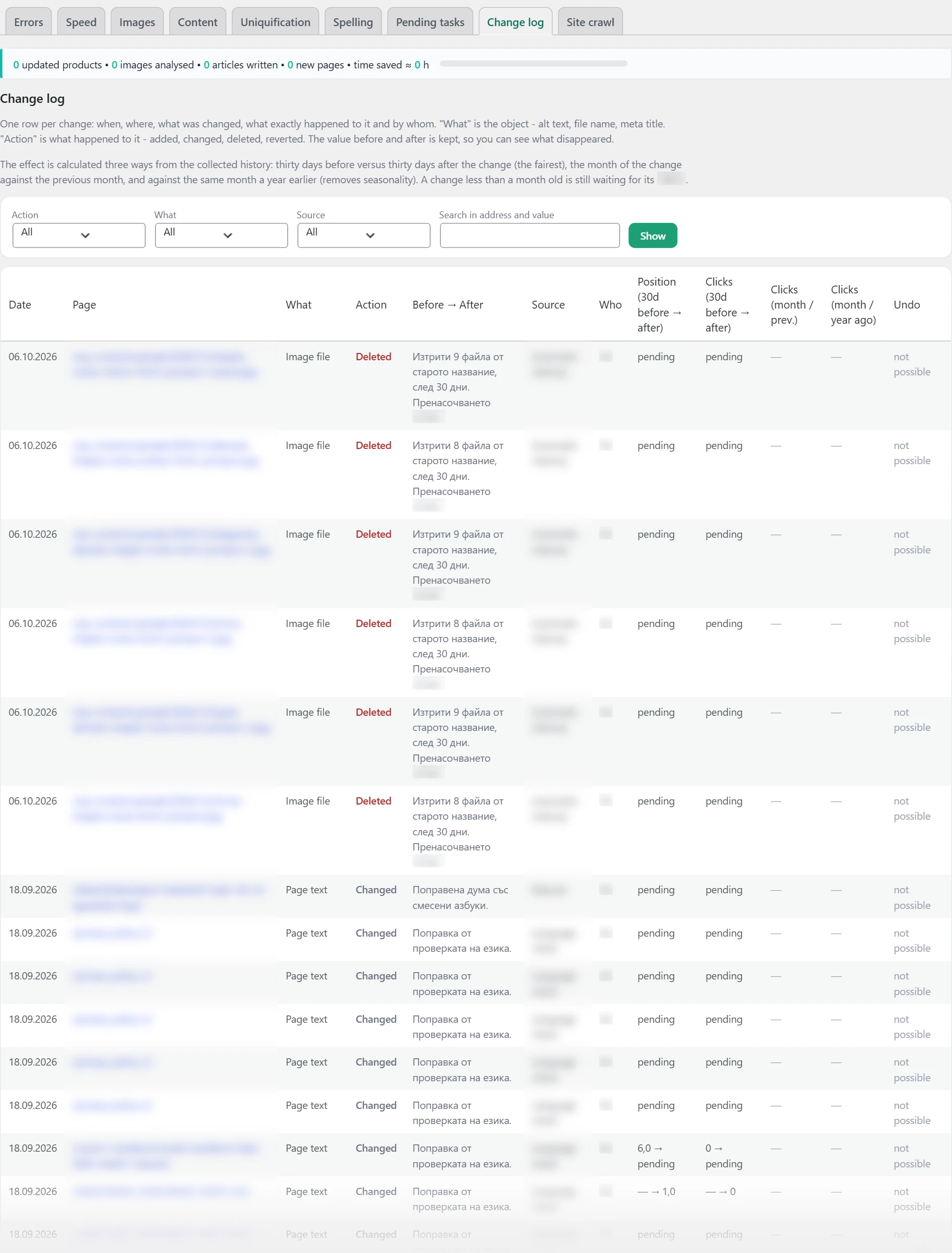952x1253 pixels.
Task: Select the Change log tab
Action: (515, 21)
